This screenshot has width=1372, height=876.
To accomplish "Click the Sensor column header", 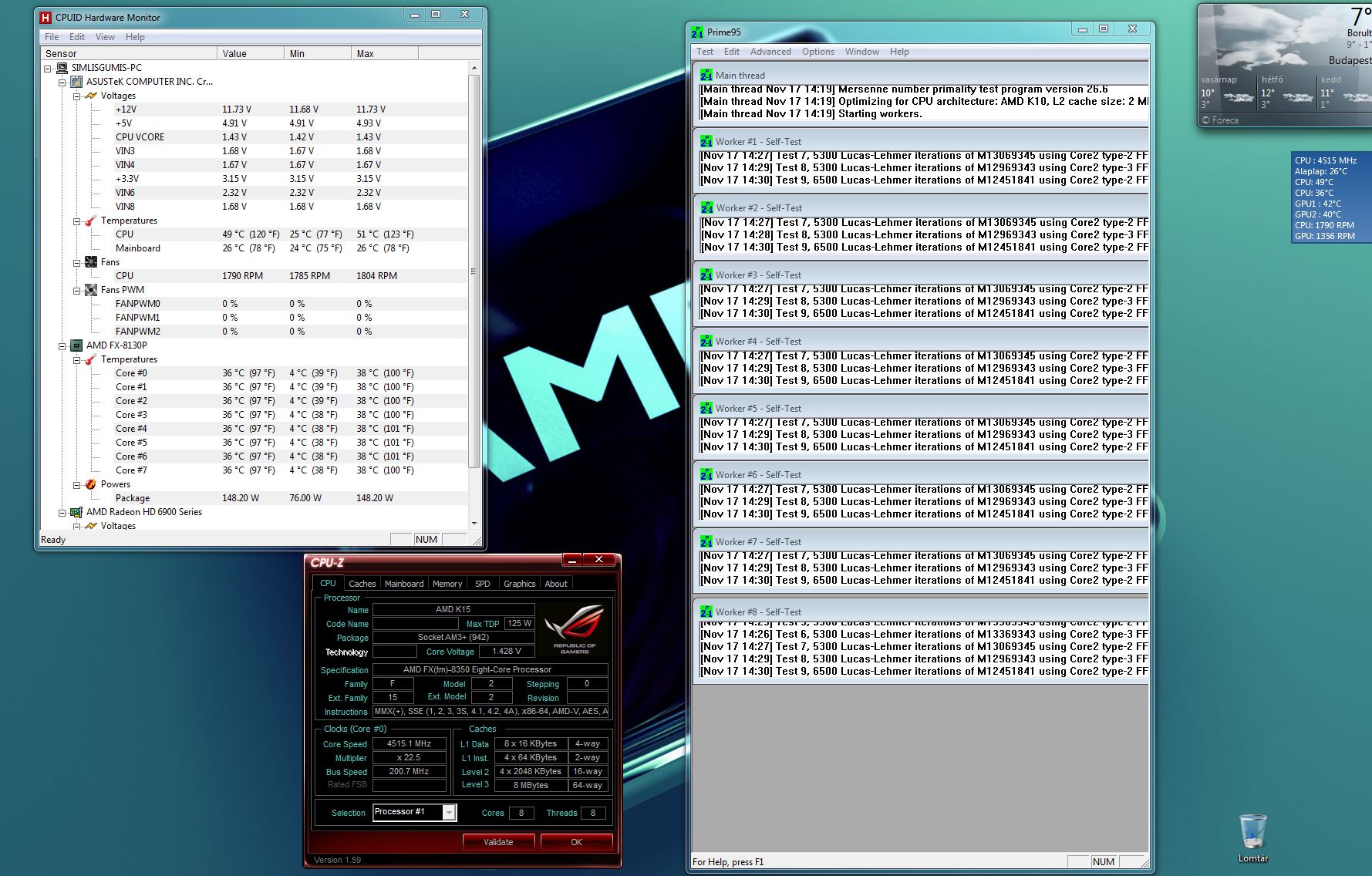I will [x=129, y=53].
